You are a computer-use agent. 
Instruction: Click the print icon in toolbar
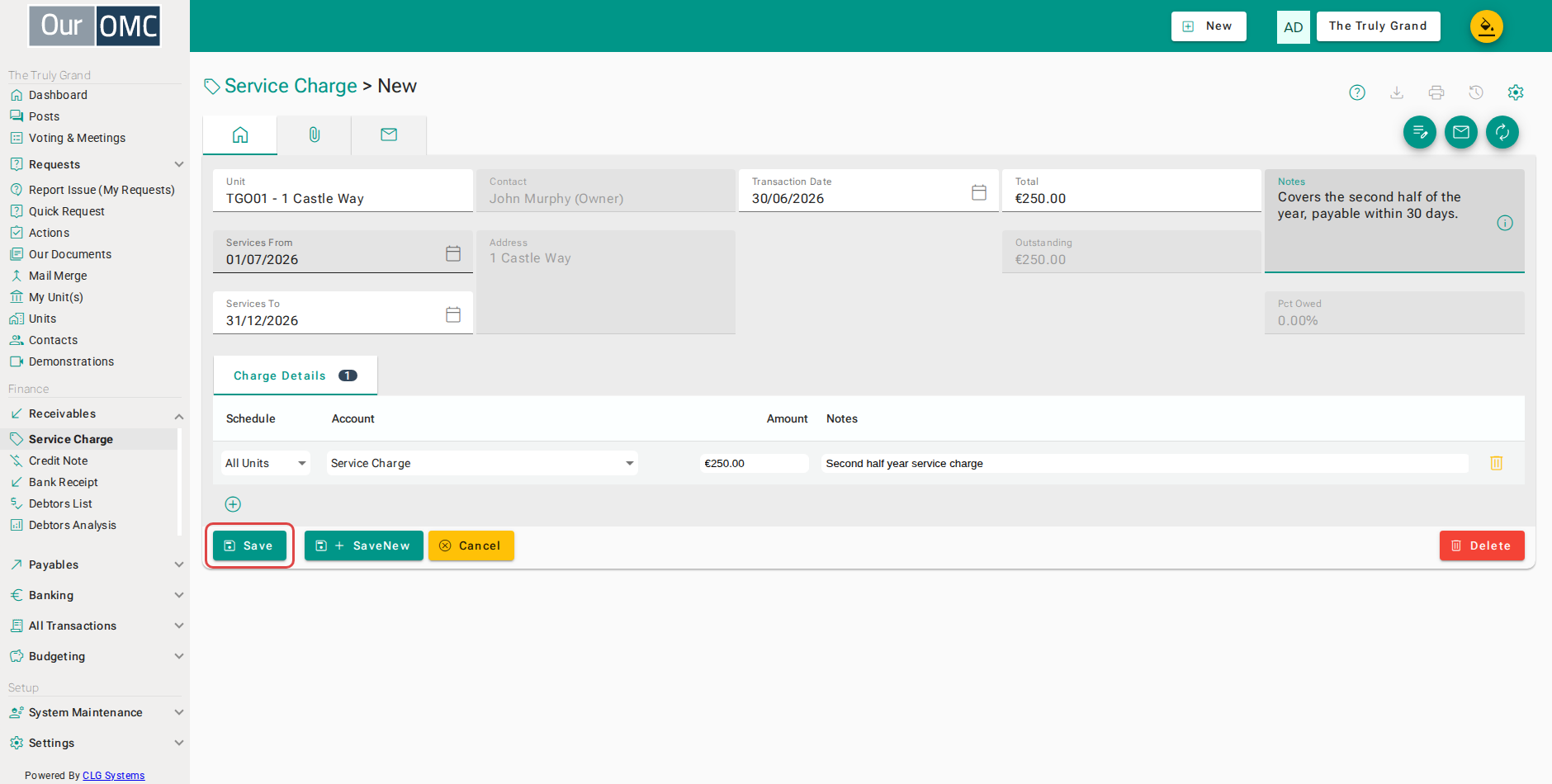pos(1436,92)
